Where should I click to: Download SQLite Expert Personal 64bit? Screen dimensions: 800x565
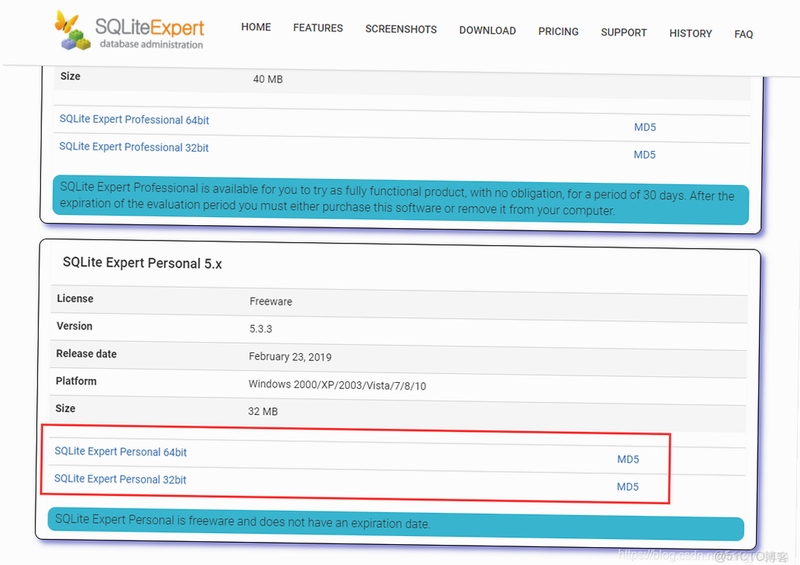120,452
